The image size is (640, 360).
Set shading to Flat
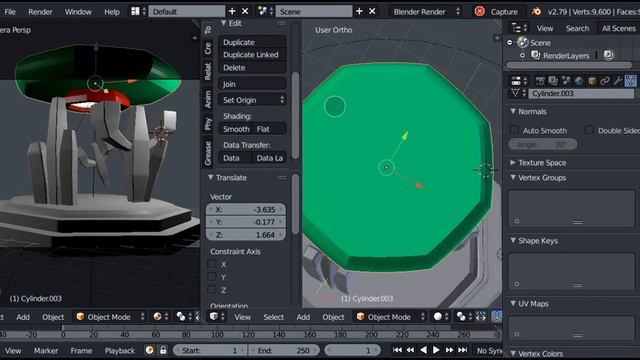(x=270, y=129)
